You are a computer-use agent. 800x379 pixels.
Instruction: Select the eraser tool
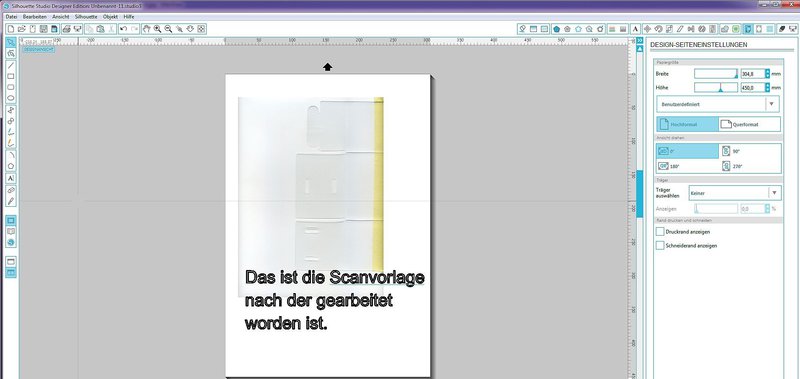click(x=11, y=190)
